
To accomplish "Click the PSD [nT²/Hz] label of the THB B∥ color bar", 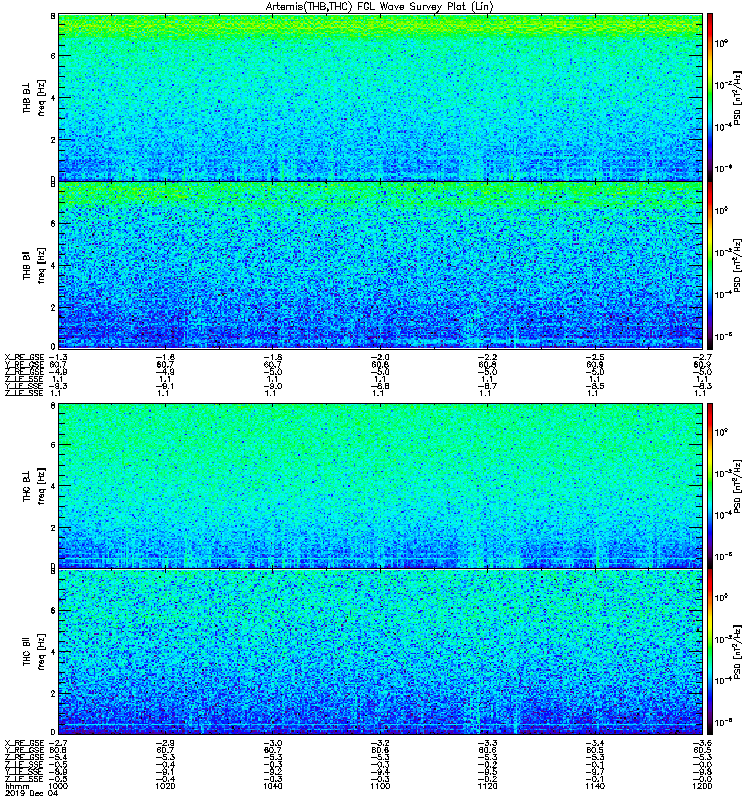I will pos(737,265).
